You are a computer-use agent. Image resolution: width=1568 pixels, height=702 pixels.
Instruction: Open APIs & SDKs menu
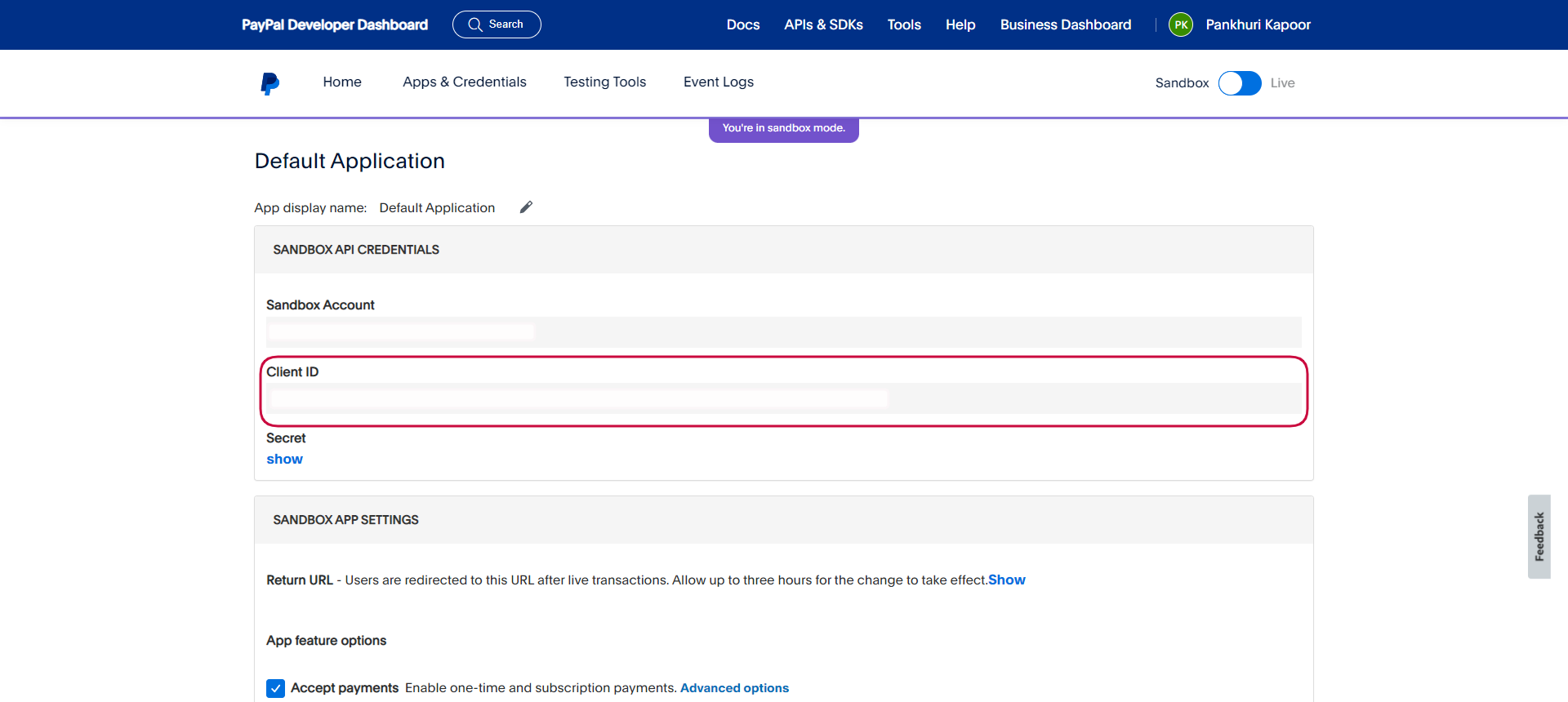pyautogui.click(x=823, y=24)
